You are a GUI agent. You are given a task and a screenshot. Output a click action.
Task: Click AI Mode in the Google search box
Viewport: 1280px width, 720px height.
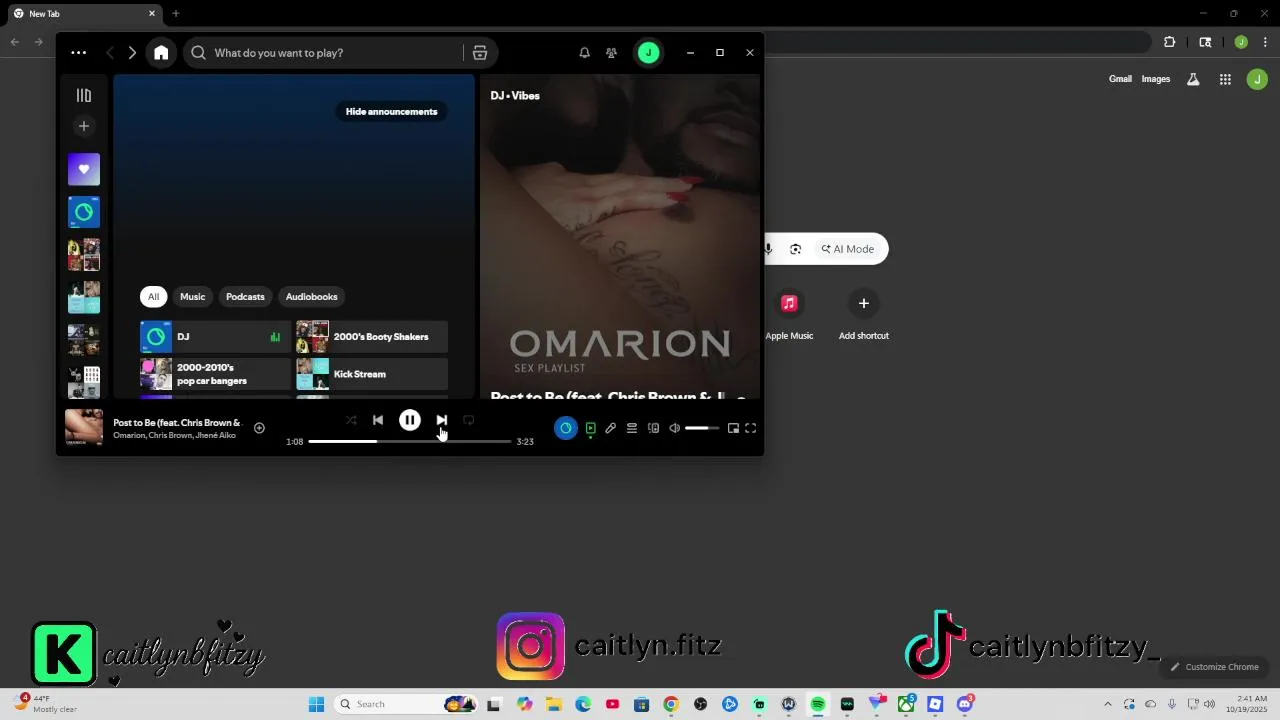click(x=848, y=249)
